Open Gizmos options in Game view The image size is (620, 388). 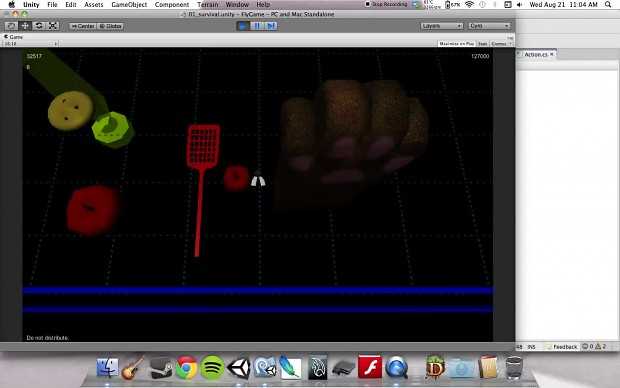click(x=500, y=44)
